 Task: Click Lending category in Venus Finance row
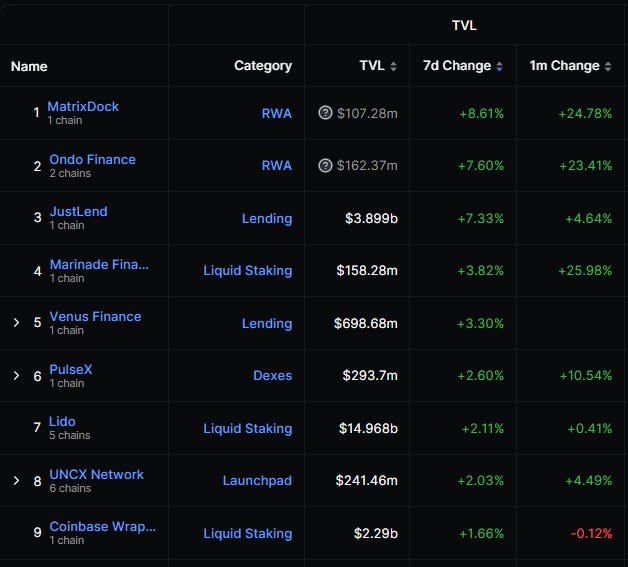[267, 323]
